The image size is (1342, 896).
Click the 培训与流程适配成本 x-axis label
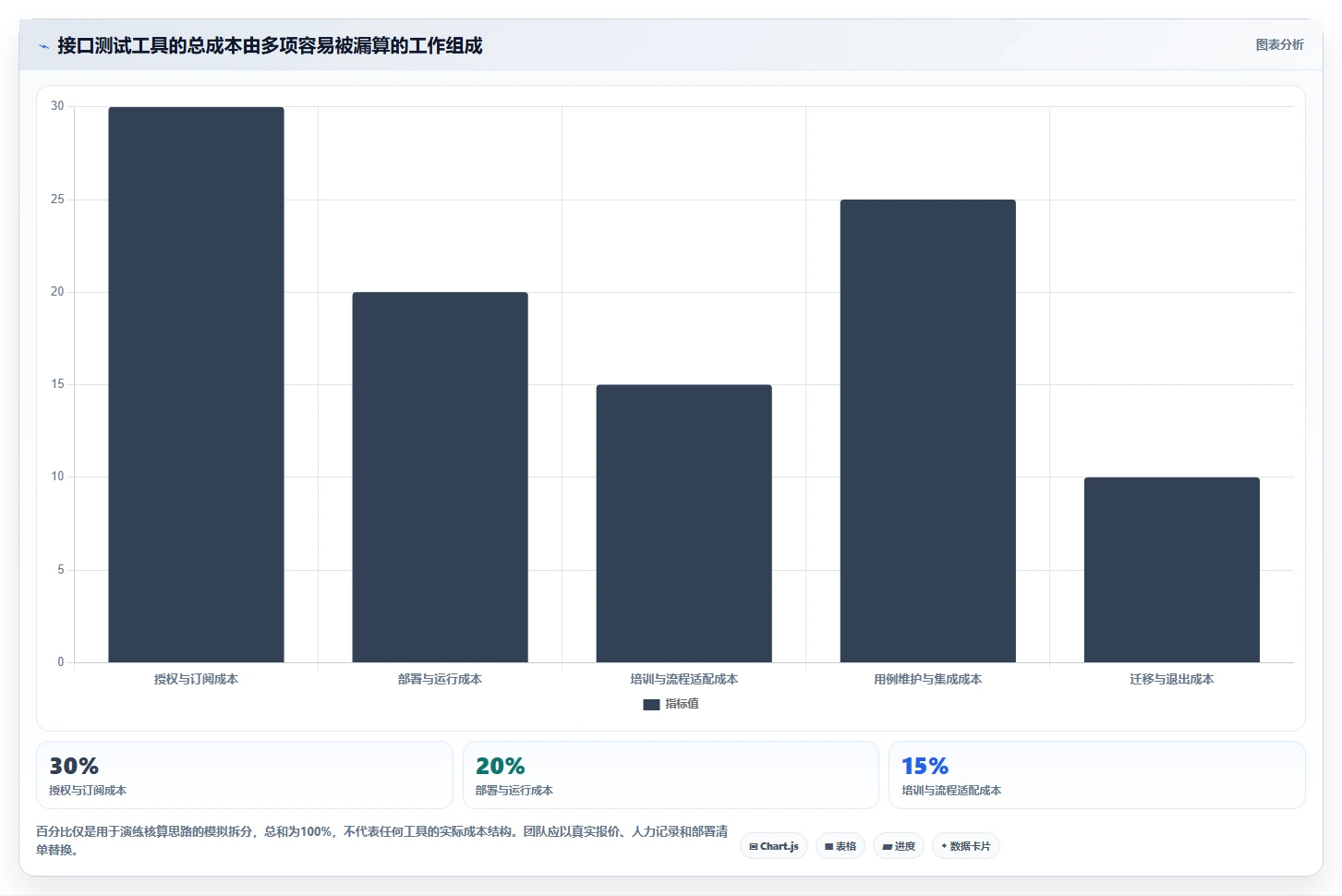pyautogui.click(x=683, y=679)
